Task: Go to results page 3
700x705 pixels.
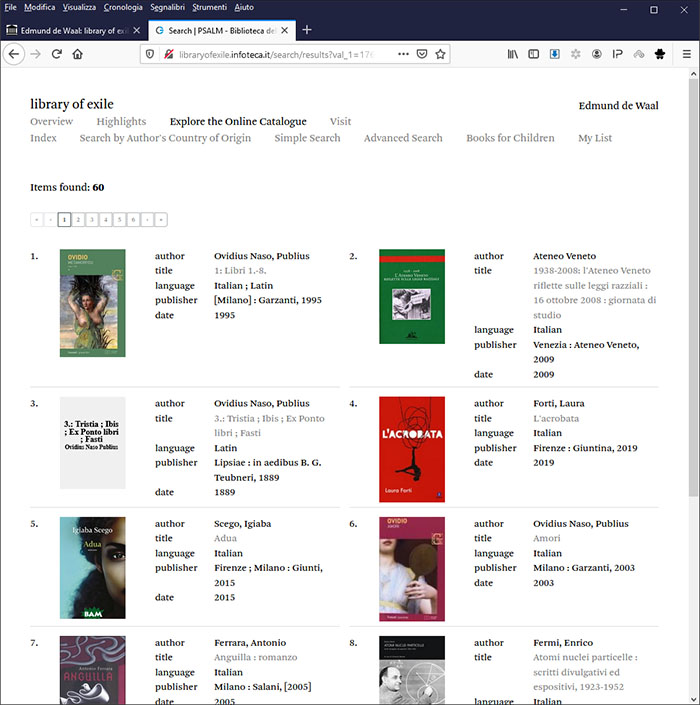Action: 92,220
